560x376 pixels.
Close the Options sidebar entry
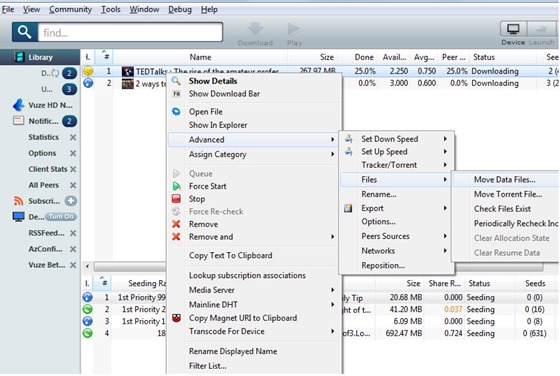tap(73, 153)
